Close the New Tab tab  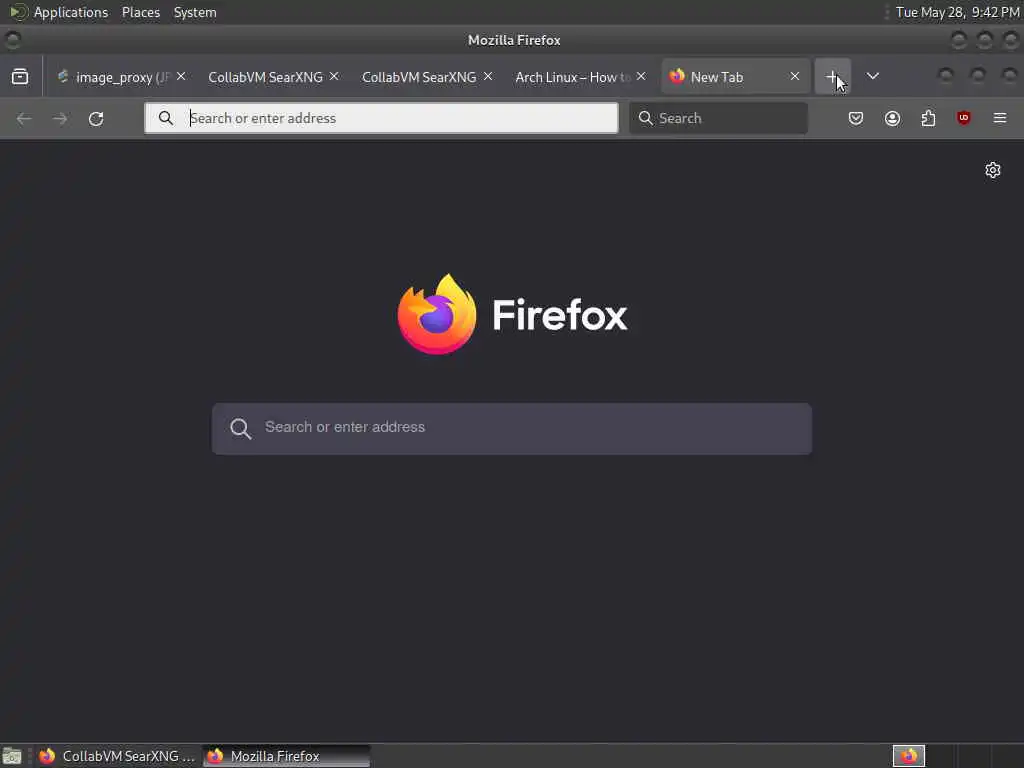pos(795,76)
